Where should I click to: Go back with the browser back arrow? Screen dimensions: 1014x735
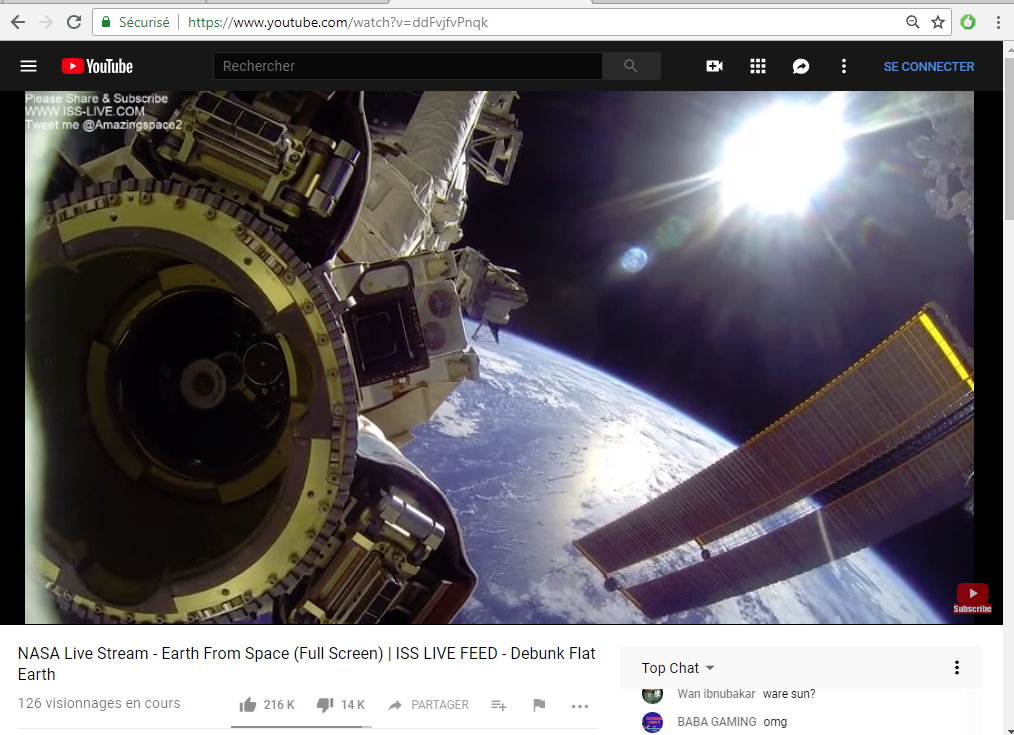pos(17,23)
